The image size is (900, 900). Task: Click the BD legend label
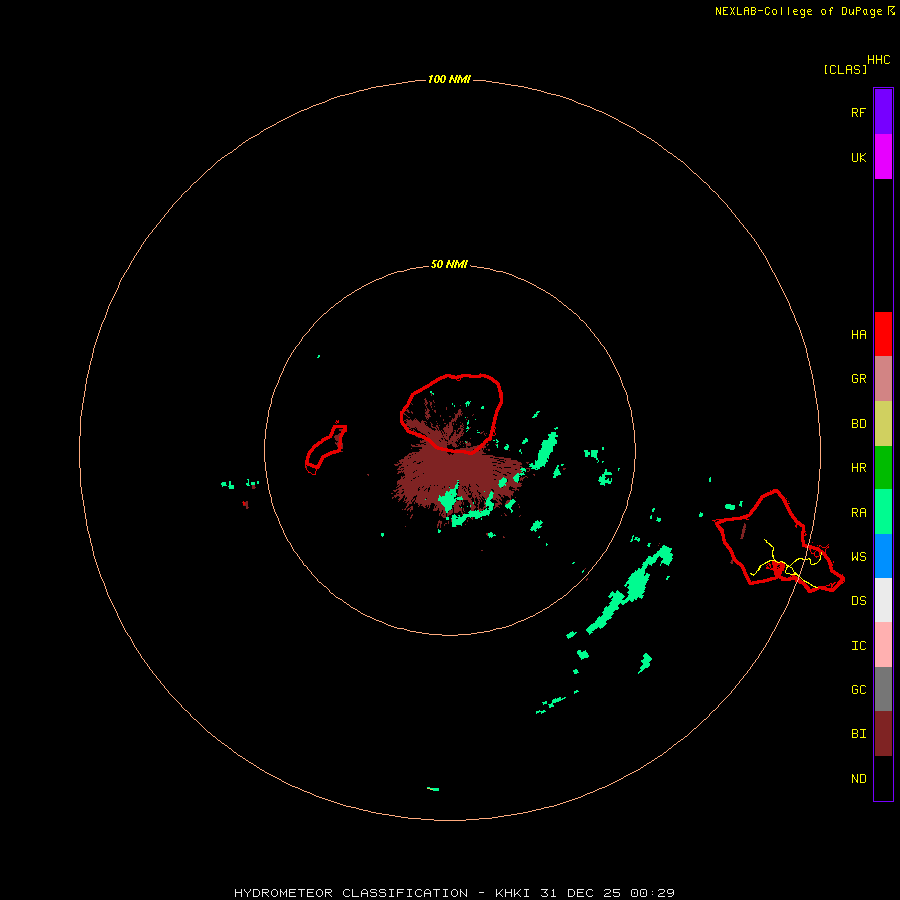[x=858, y=424]
